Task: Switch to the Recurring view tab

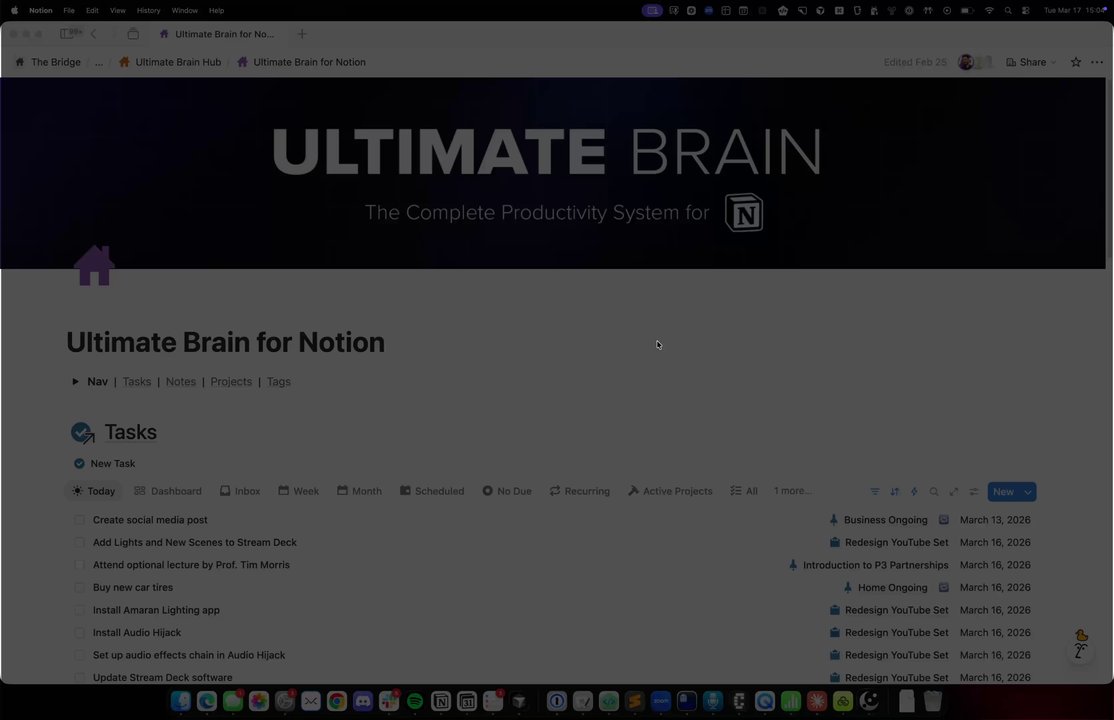Action: point(580,491)
